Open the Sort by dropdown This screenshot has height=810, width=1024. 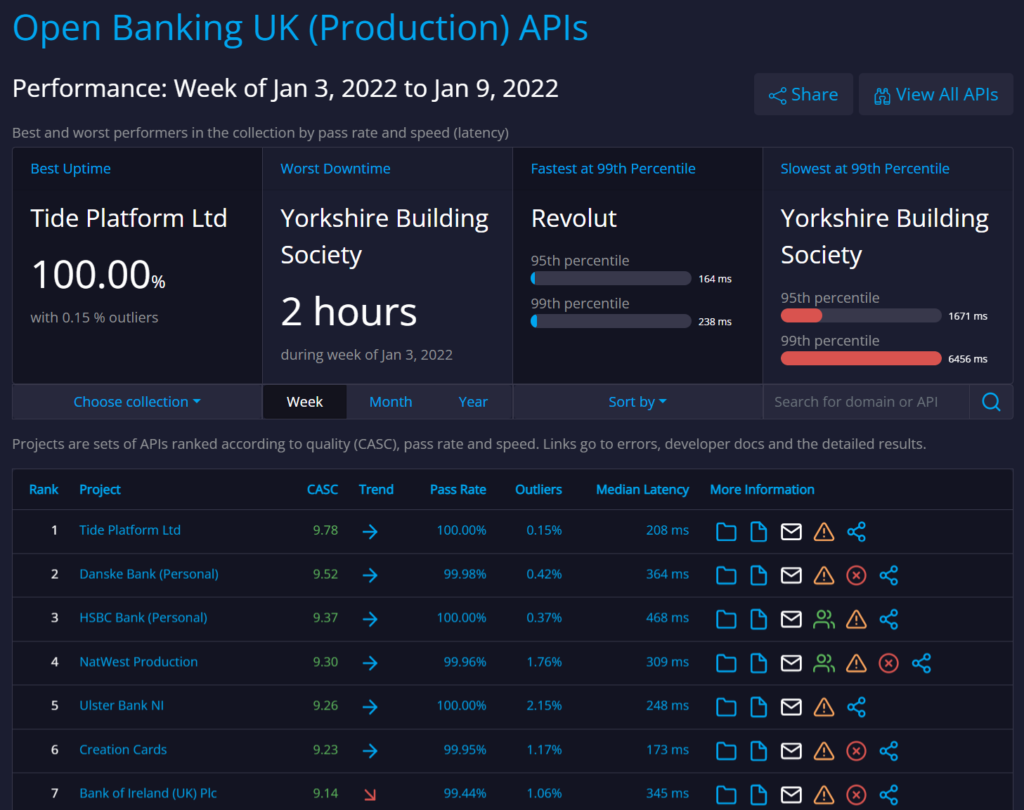(x=637, y=401)
